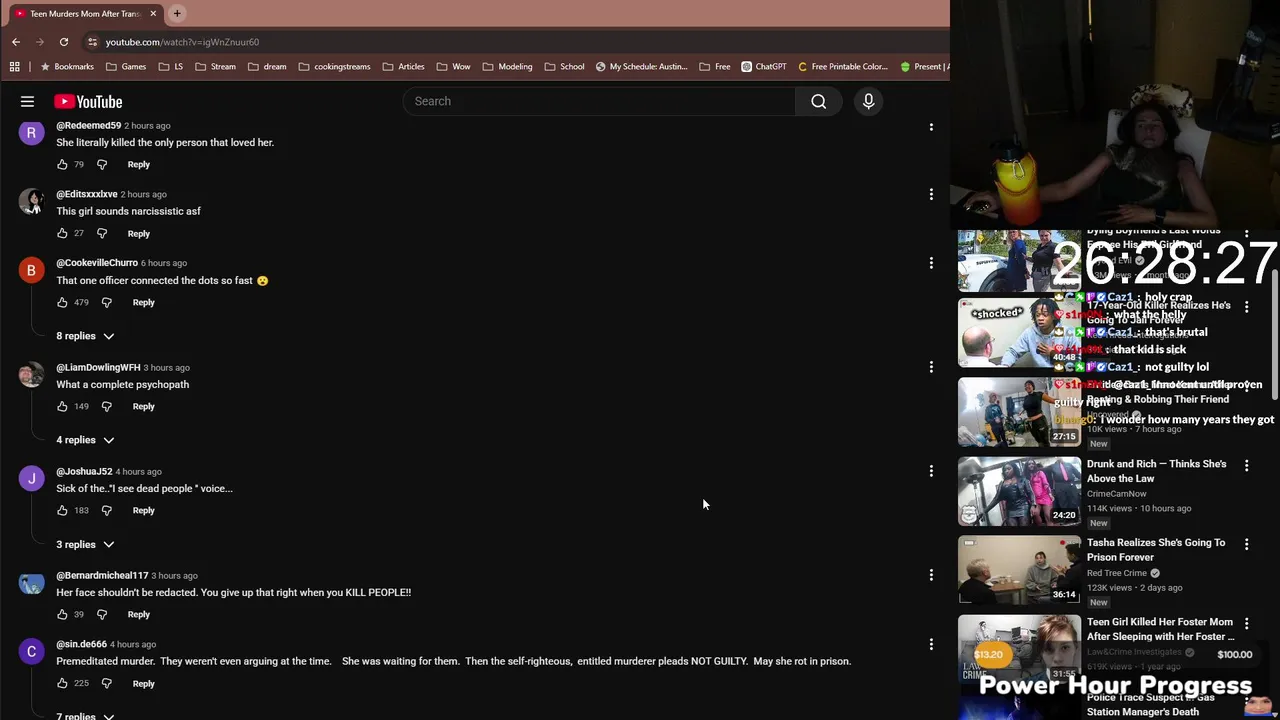The height and width of the screenshot is (720, 1280).
Task: Open the cookingstreams bookmark folder
Action: [x=335, y=67]
